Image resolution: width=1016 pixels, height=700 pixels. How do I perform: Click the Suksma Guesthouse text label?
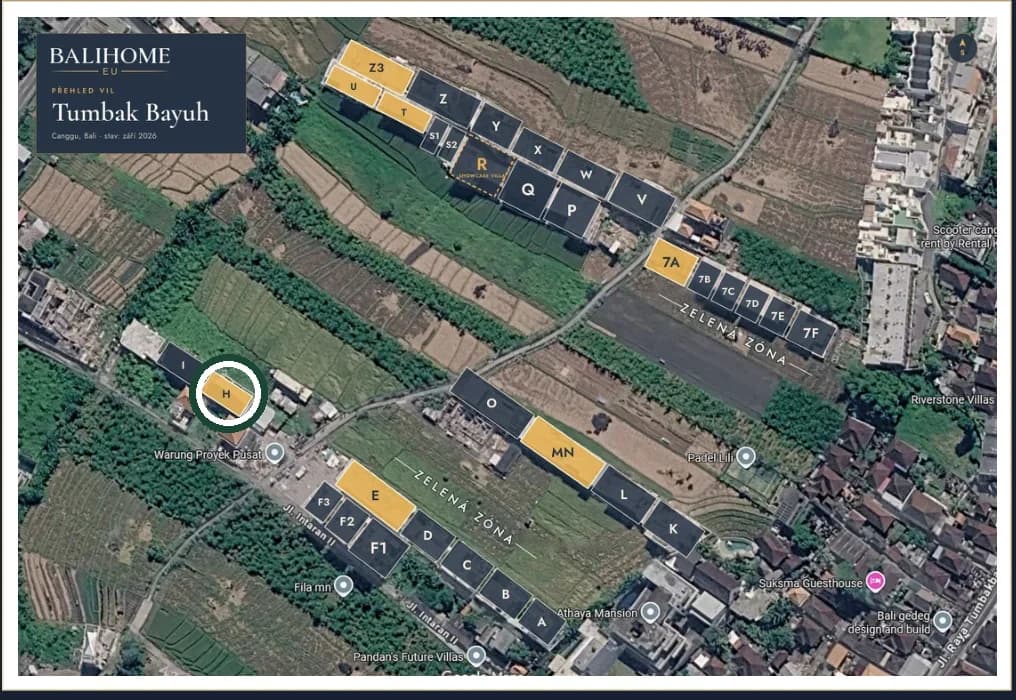[x=810, y=583]
